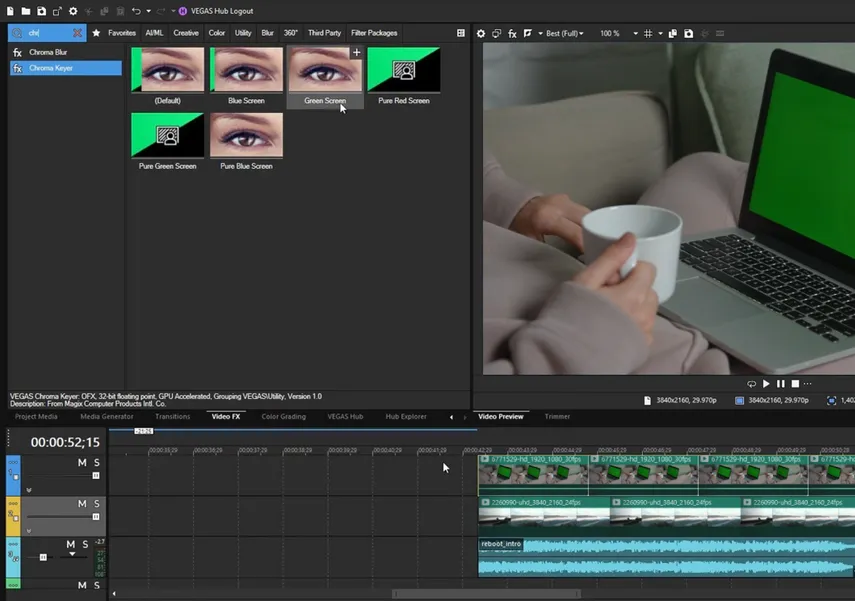Select the 360° filter category
This screenshot has height=601, width=855.
(x=291, y=33)
